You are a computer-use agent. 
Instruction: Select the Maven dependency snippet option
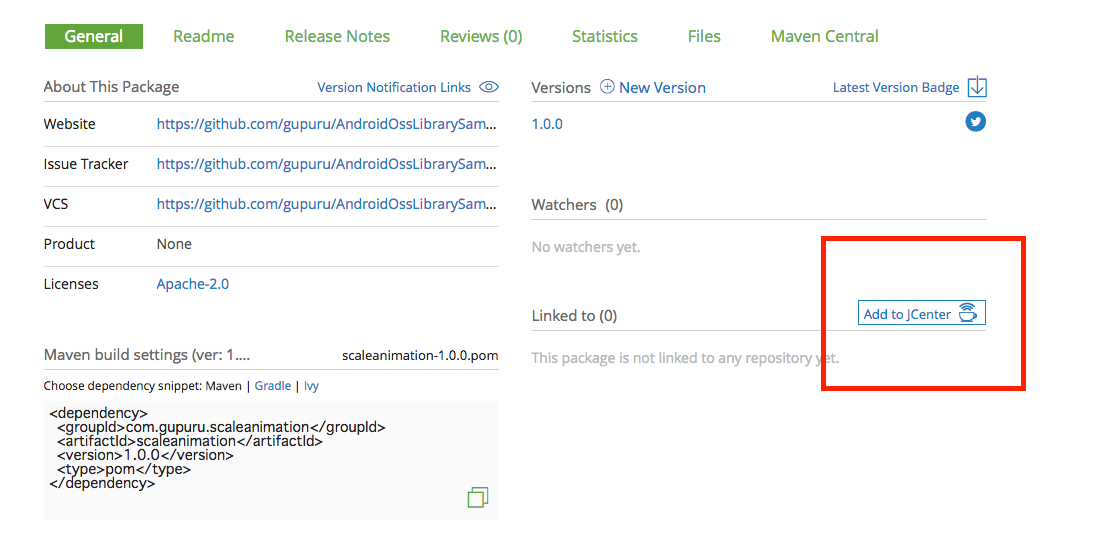[224, 386]
